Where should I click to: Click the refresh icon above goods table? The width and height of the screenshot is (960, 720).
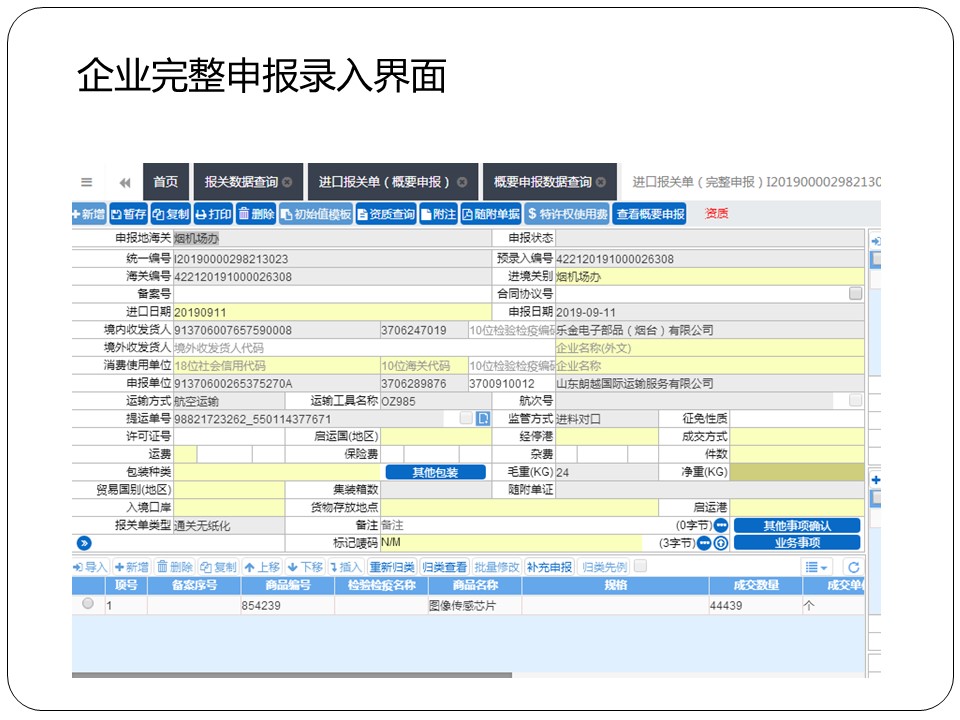point(853,567)
